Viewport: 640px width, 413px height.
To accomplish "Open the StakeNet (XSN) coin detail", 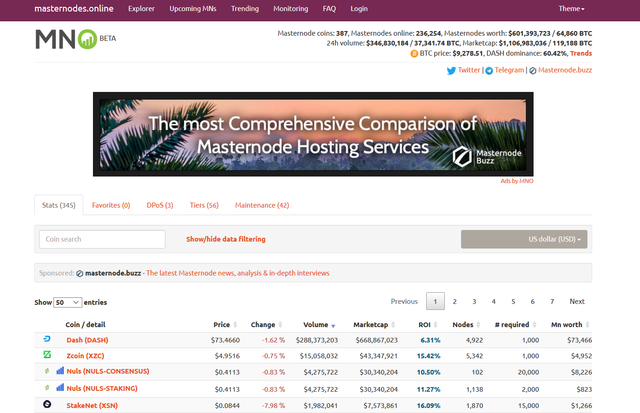I will coord(92,406).
